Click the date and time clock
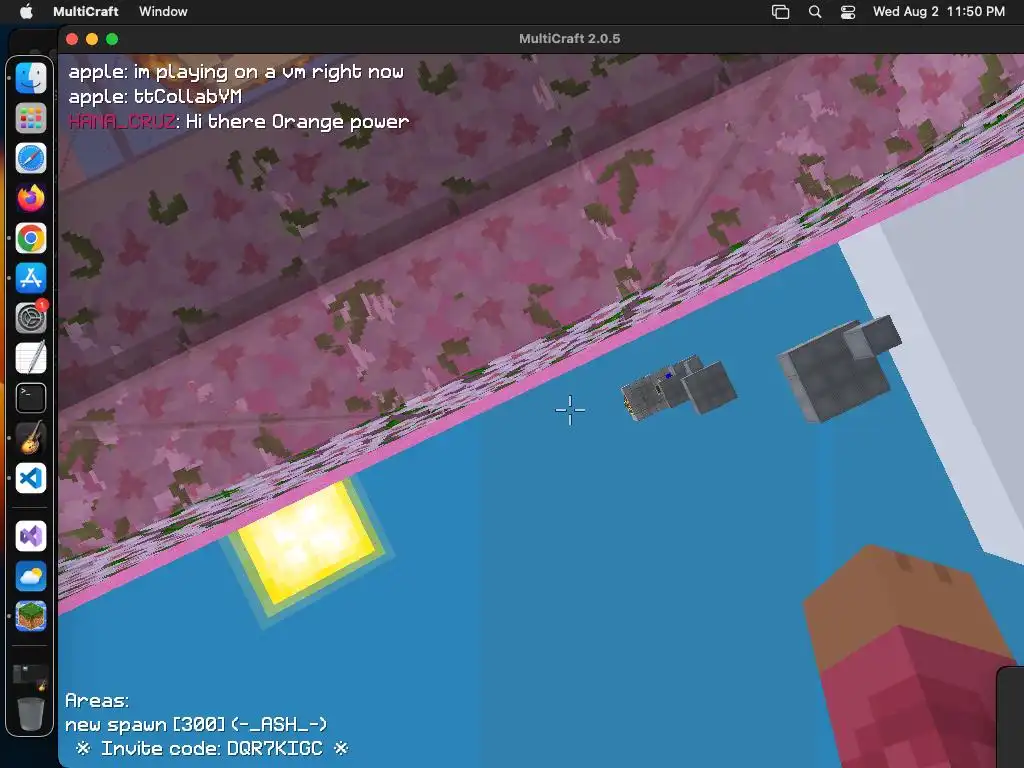Image resolution: width=1024 pixels, height=768 pixels. coord(938,11)
